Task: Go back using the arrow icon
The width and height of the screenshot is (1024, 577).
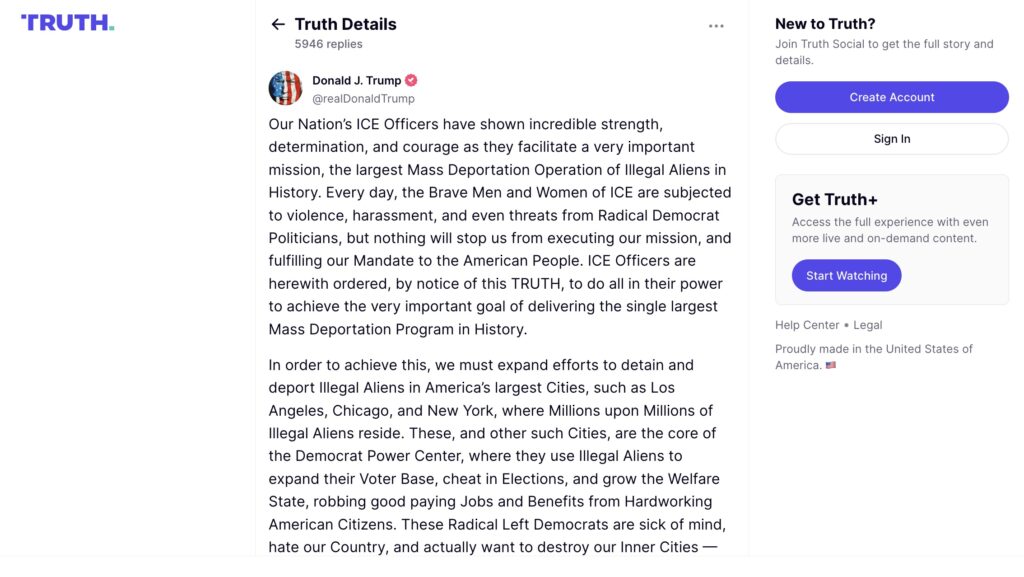Action: (x=278, y=25)
